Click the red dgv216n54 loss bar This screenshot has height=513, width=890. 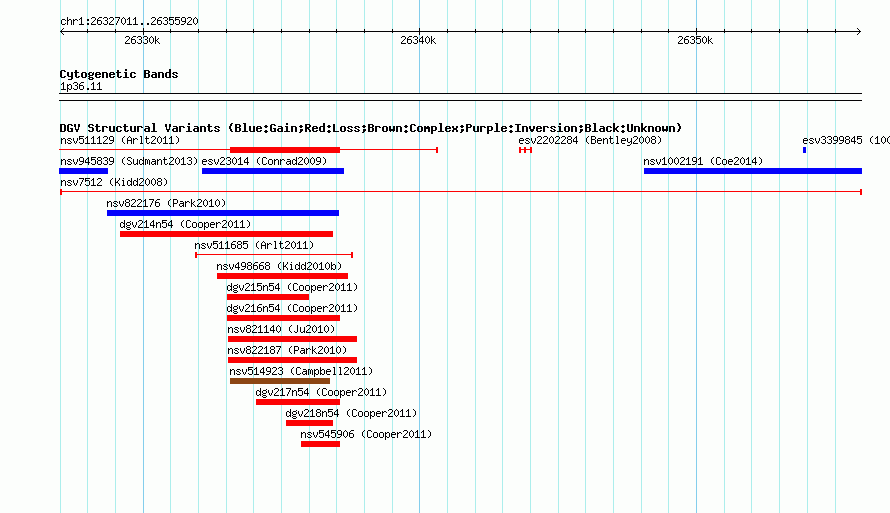[283, 318]
